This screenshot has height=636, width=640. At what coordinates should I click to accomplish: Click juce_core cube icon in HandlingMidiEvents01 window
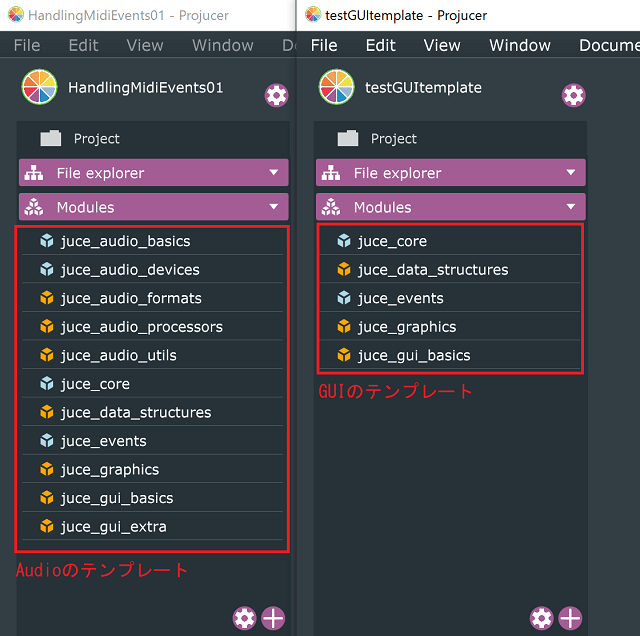pos(47,384)
